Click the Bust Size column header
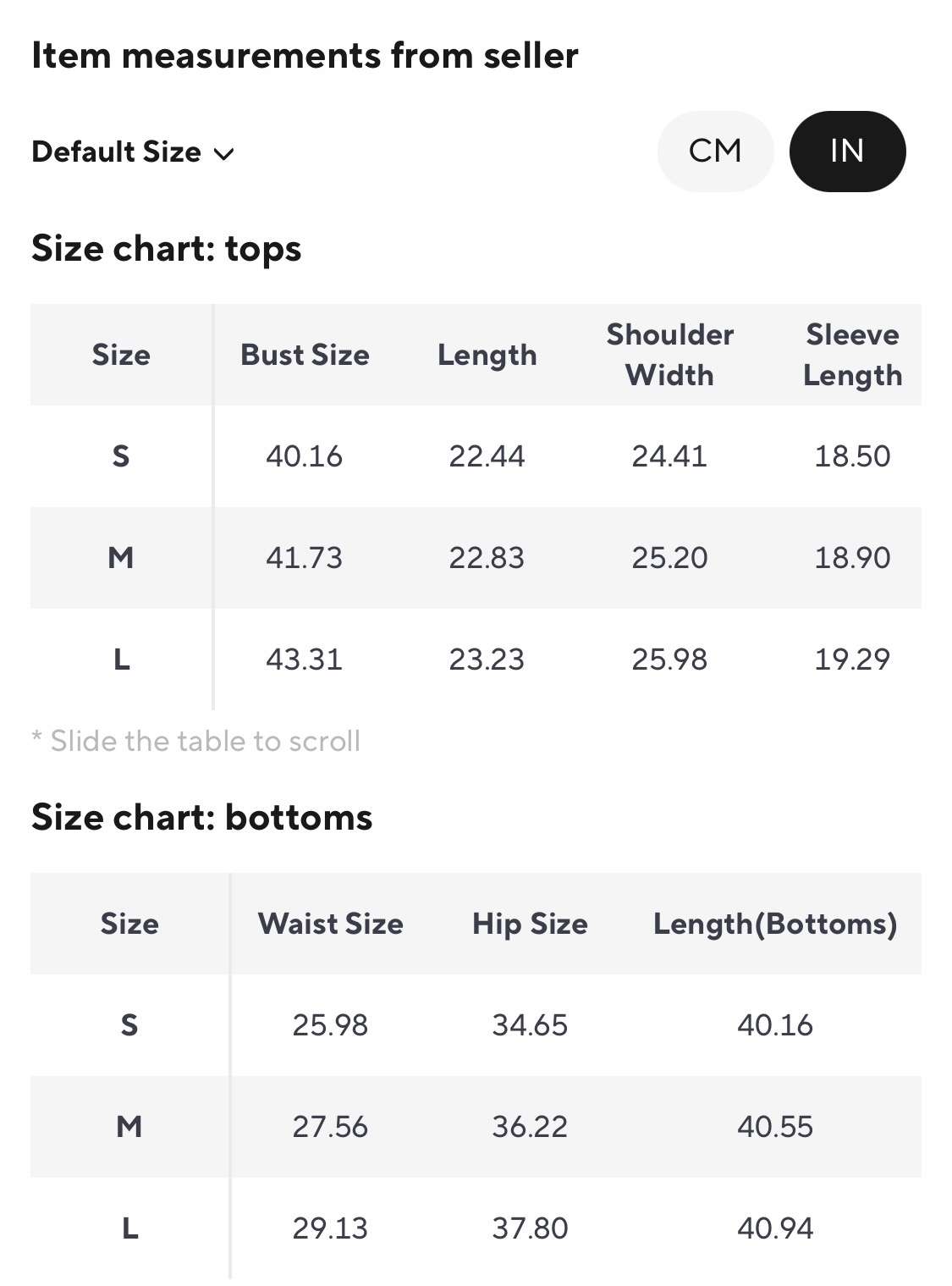This screenshot has width=952, height=1286. point(305,355)
